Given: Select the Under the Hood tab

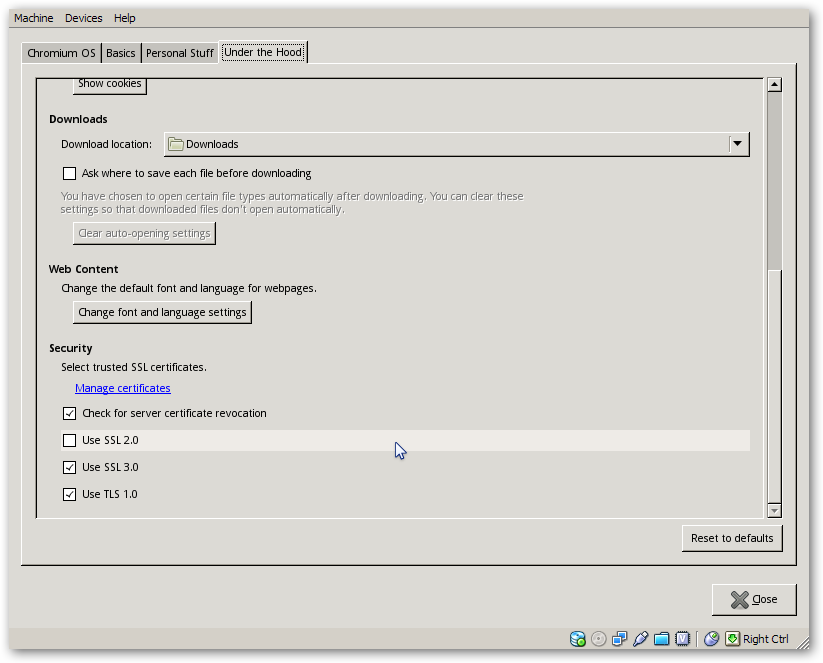Looking at the screenshot, I should pos(263,52).
